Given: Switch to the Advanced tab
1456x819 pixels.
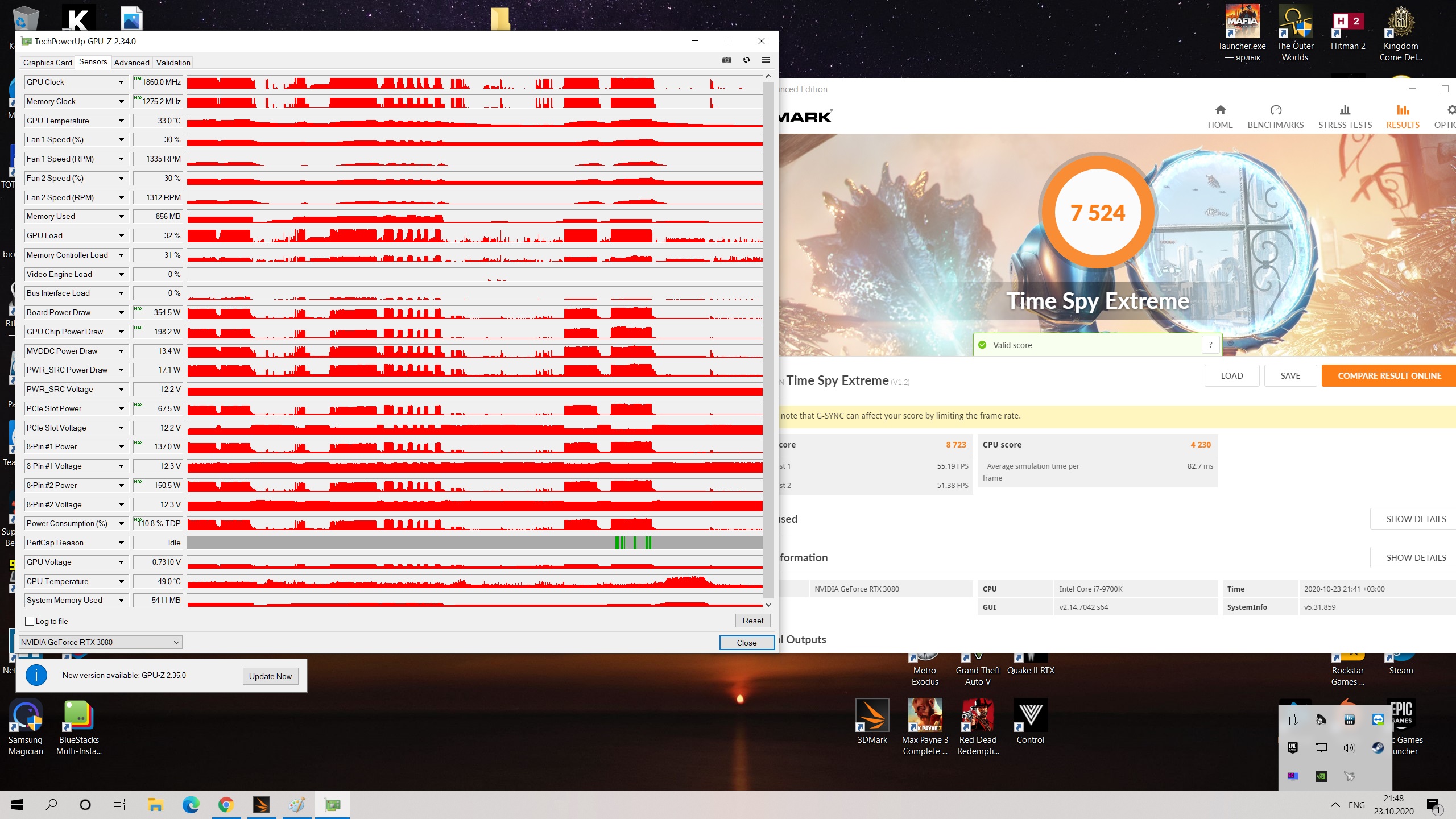Looking at the screenshot, I should [x=131, y=63].
